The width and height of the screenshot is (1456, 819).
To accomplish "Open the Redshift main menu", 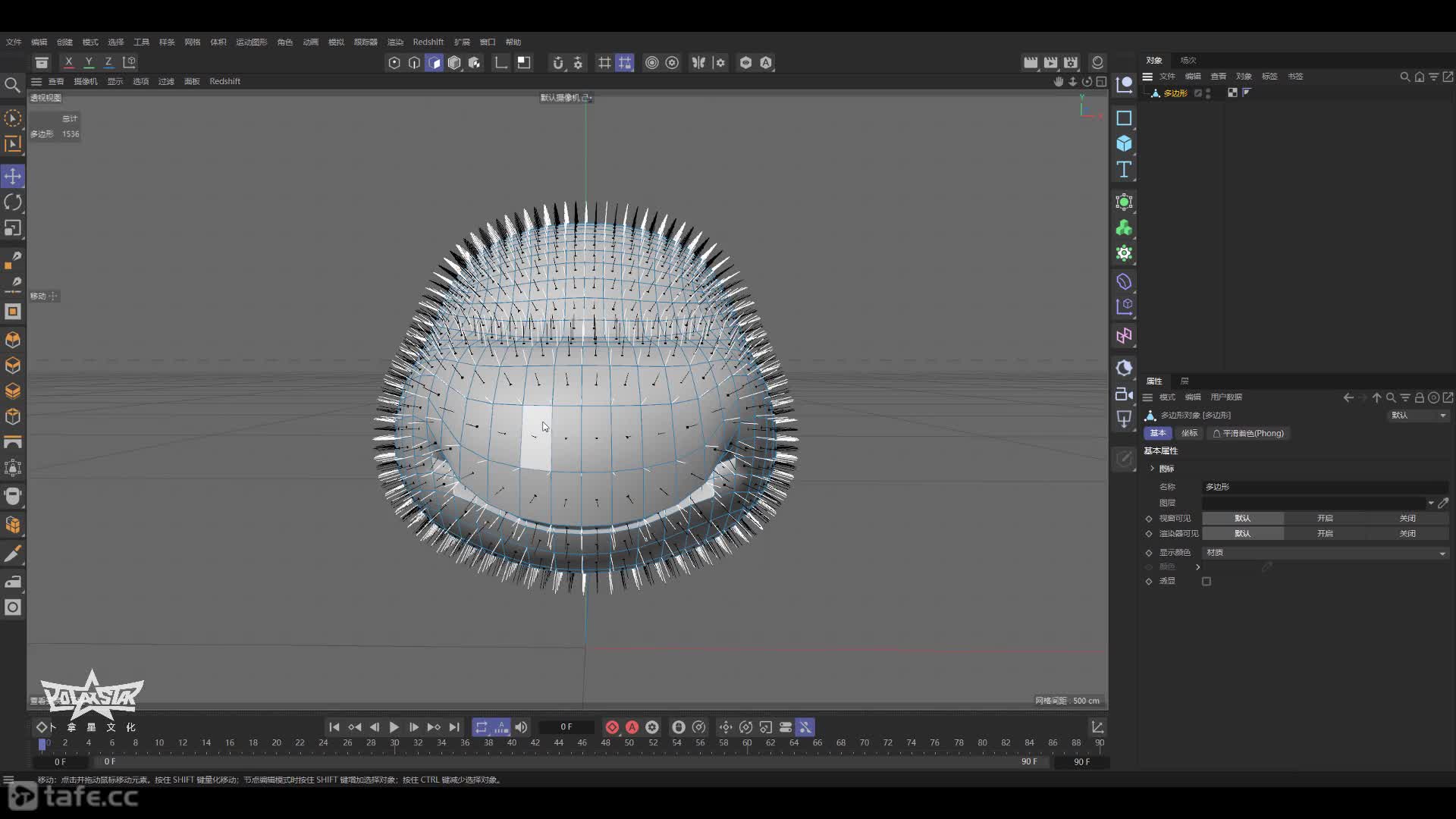I will 428,42.
